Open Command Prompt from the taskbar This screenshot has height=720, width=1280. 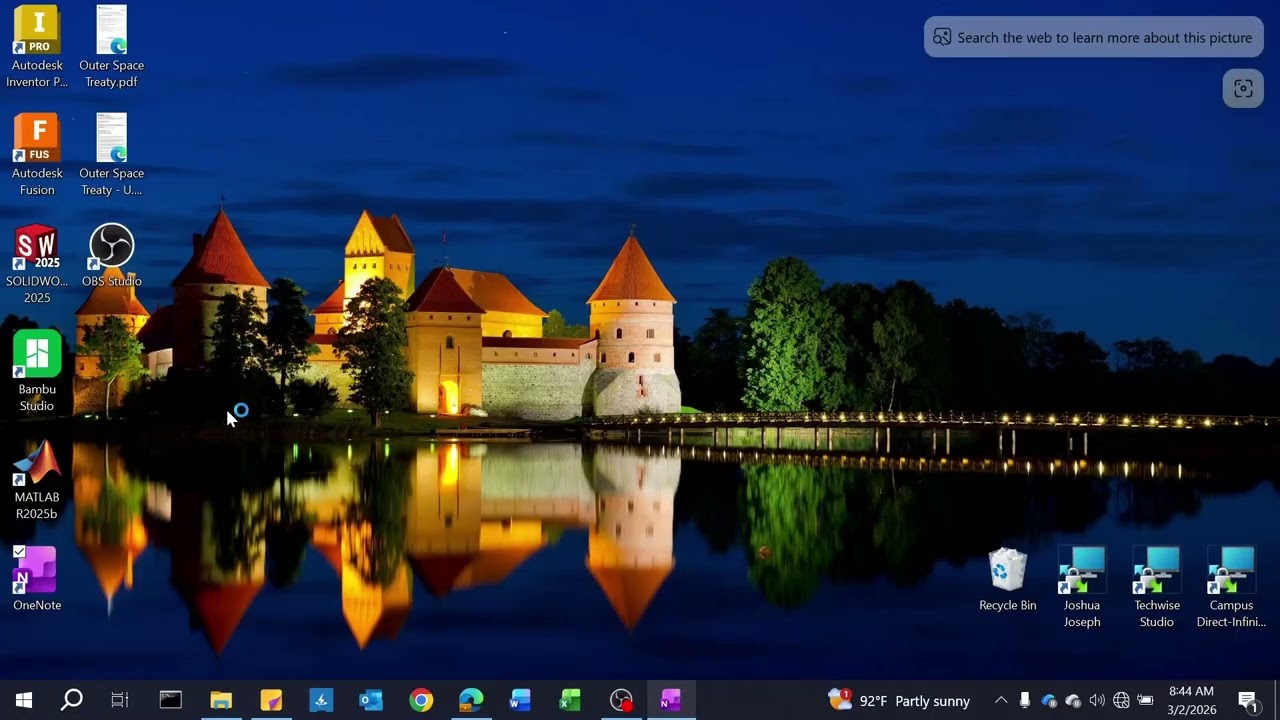[171, 700]
